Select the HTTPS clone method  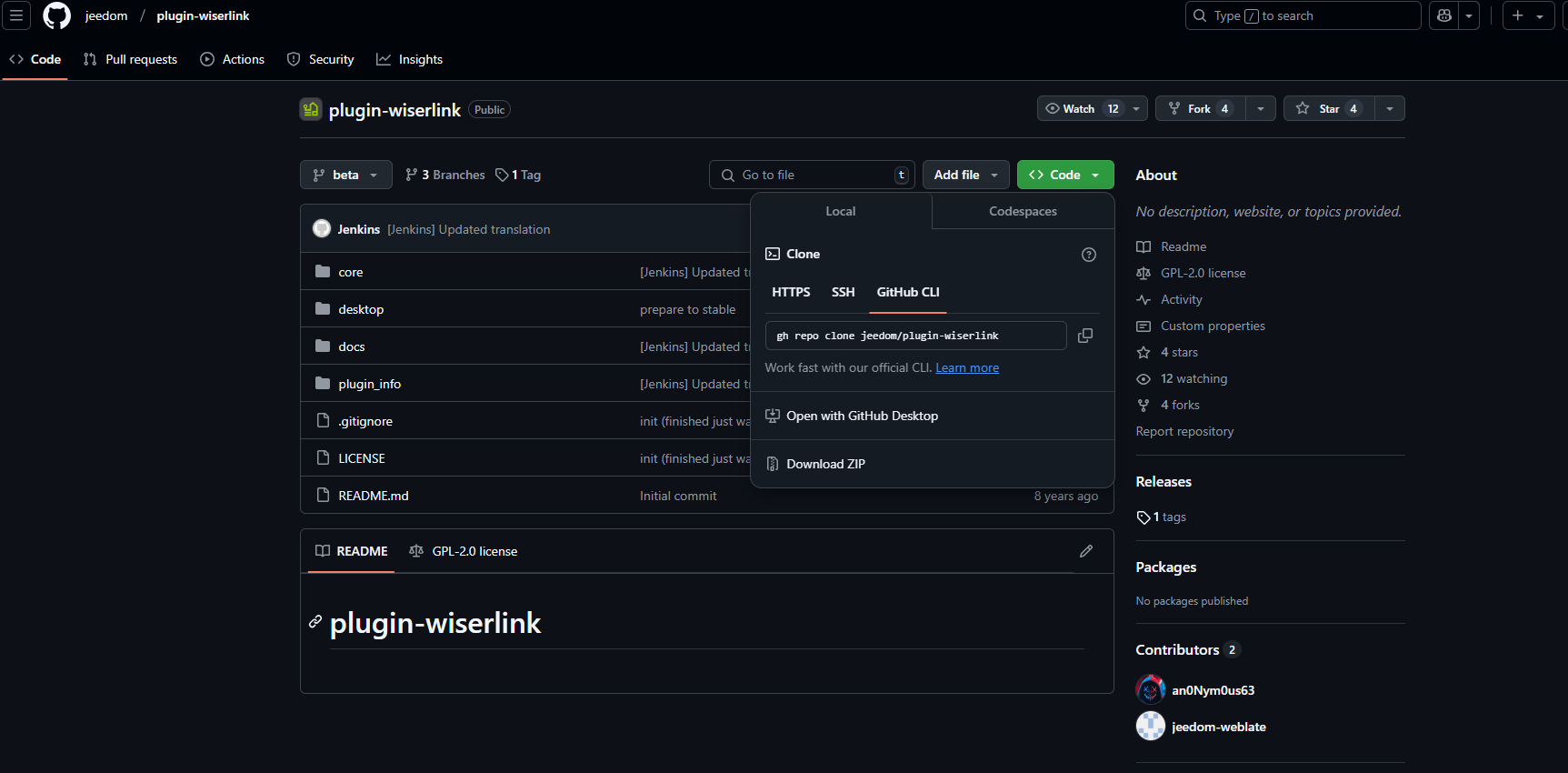(791, 292)
